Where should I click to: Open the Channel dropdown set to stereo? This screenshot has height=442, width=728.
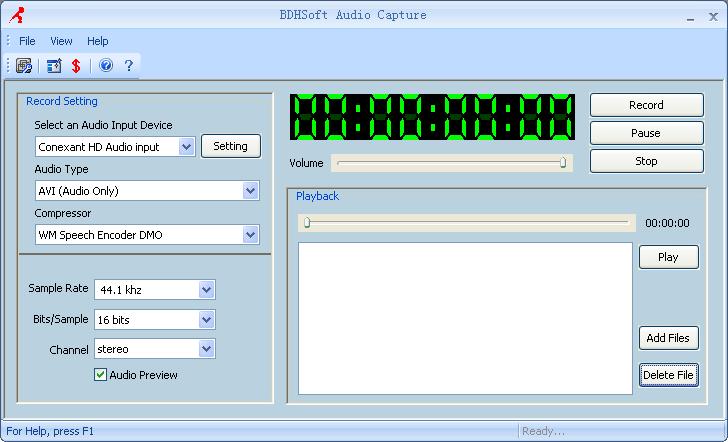(x=206, y=349)
